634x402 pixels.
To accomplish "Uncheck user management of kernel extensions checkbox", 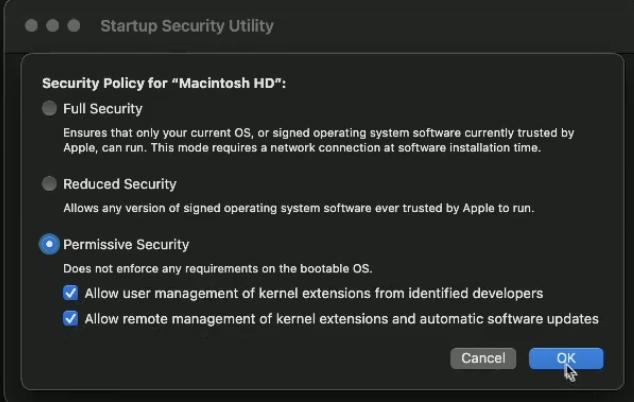I will tap(70, 293).
